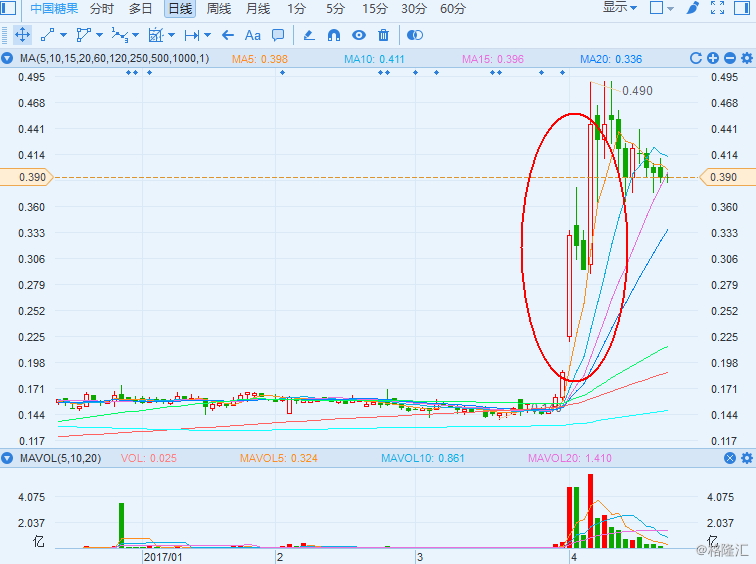This screenshot has width=756, height=564.
Task: Select the 日线 daily chart tab
Action: [x=180, y=8]
